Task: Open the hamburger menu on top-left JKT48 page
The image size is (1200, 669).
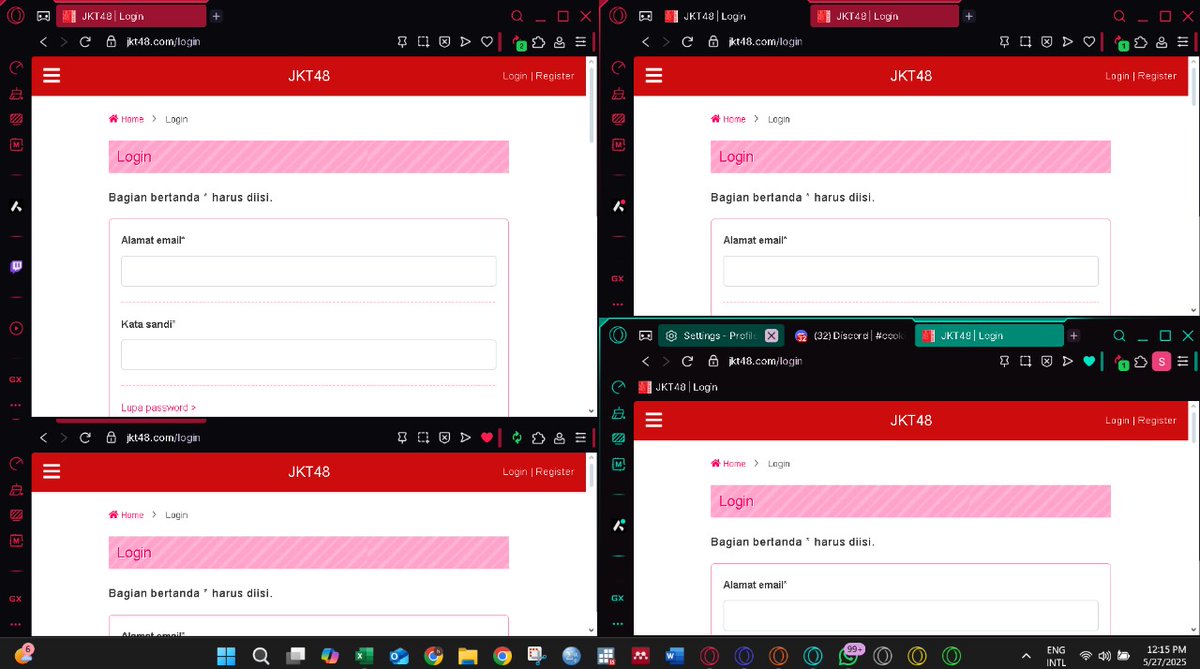Action: [52, 76]
